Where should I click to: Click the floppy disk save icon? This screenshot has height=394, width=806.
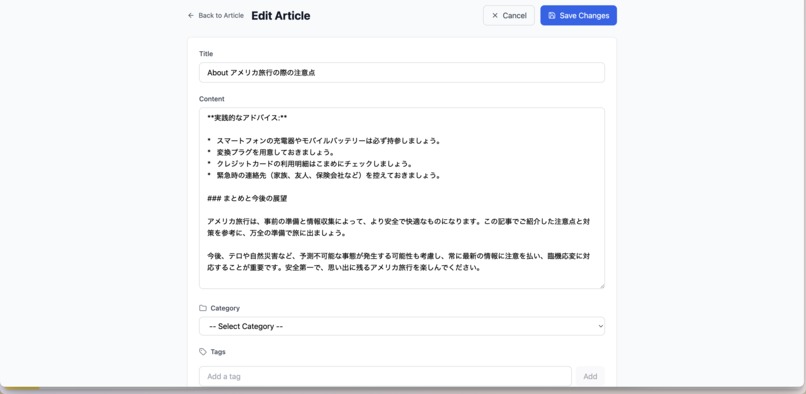pos(552,15)
